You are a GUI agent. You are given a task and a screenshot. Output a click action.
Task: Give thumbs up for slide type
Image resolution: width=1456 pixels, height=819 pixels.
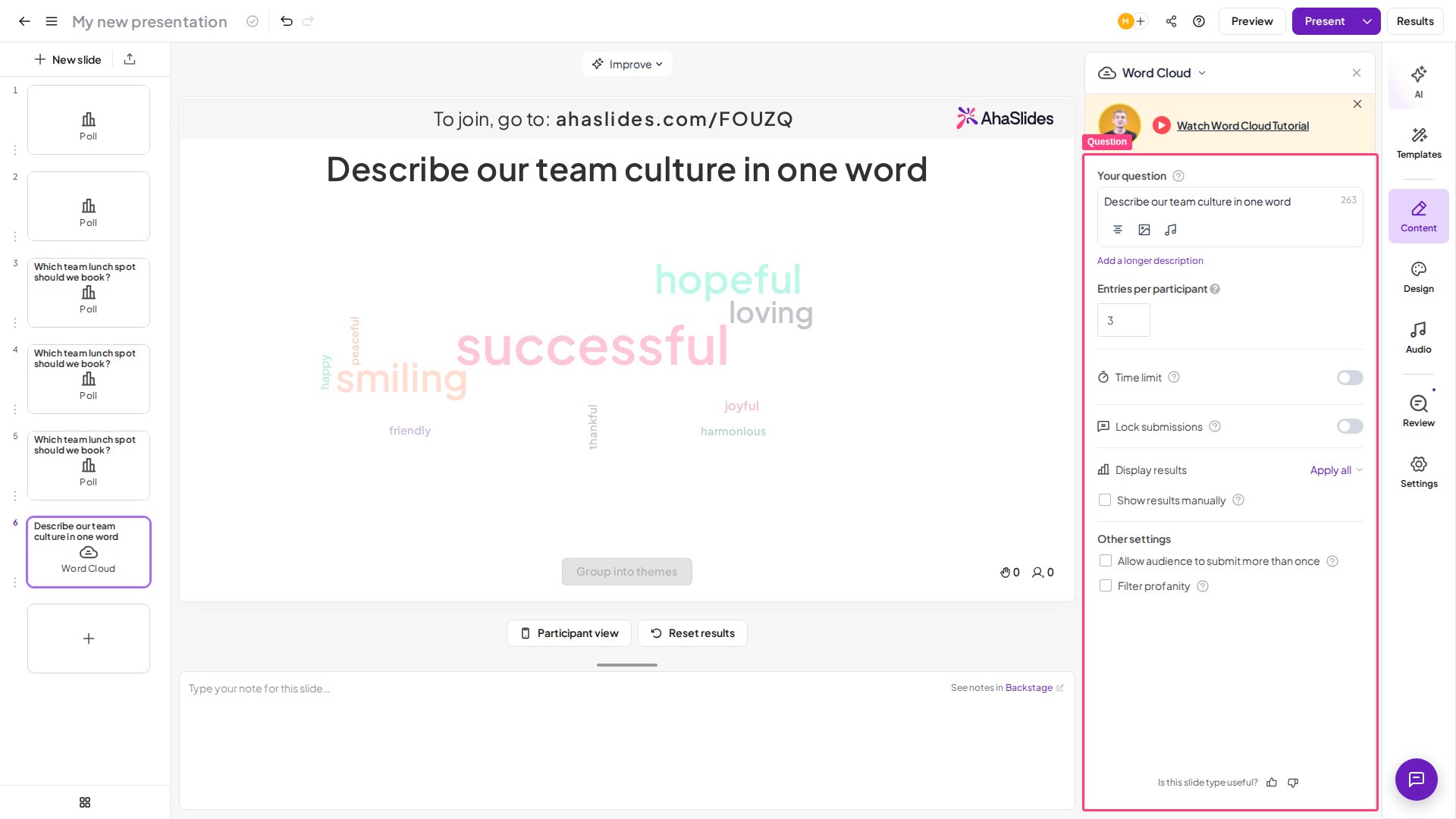pyautogui.click(x=1272, y=783)
